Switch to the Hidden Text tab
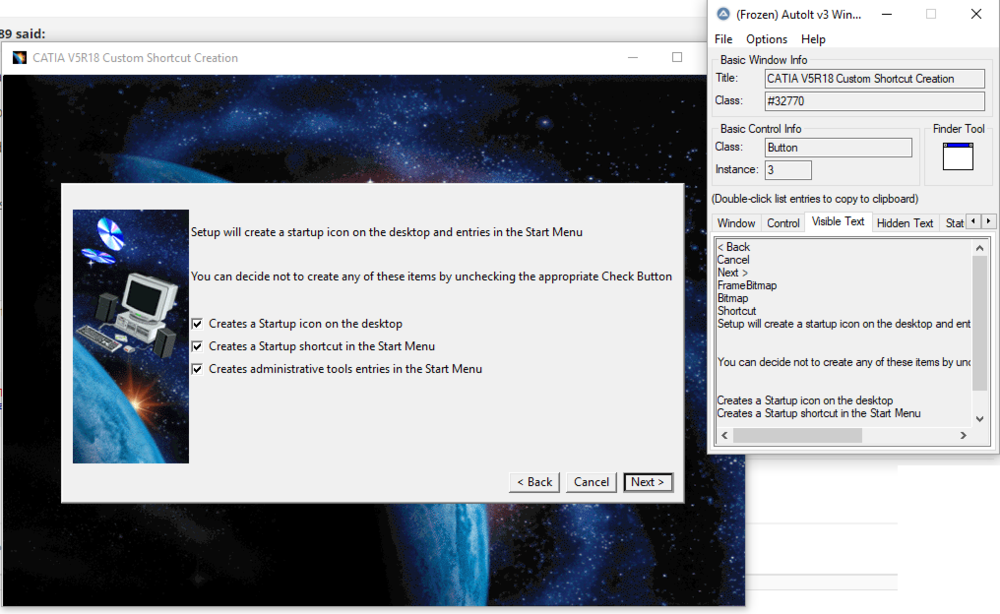Viewport: 1000px width, 614px height. [x=904, y=223]
